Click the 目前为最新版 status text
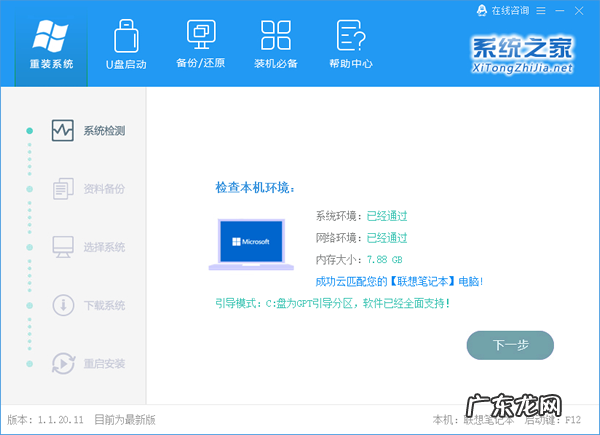Screen dimensions: 600x435 [x=125, y=420]
